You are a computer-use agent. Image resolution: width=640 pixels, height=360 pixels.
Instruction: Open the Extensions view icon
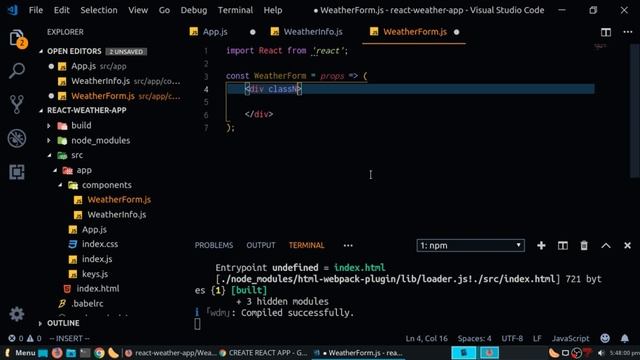[x=17, y=172]
